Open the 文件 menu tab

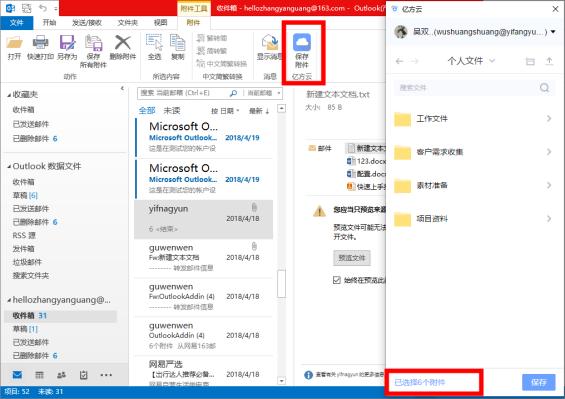pos(17,23)
